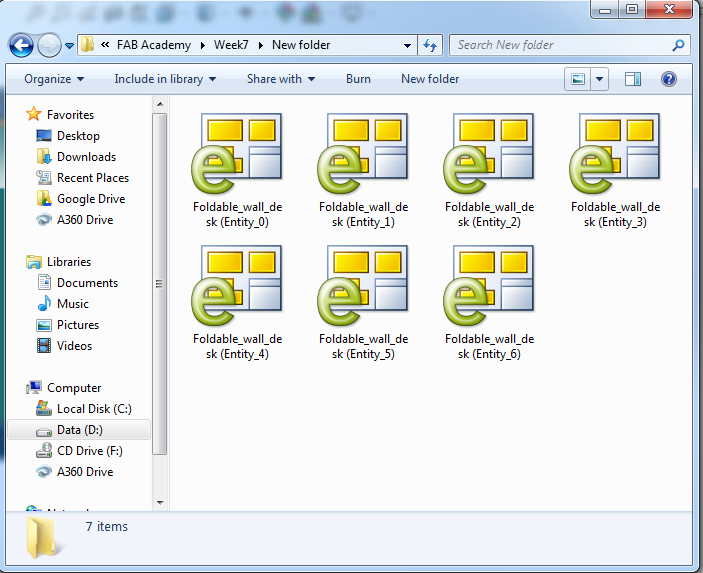Viewport: 703px width, 573px height.
Task: Select Libraries in navigation pane
Action: point(69,262)
